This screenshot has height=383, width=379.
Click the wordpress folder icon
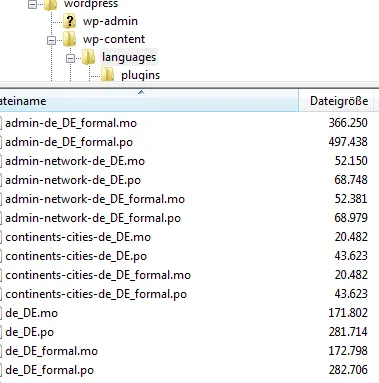pos(50,4)
